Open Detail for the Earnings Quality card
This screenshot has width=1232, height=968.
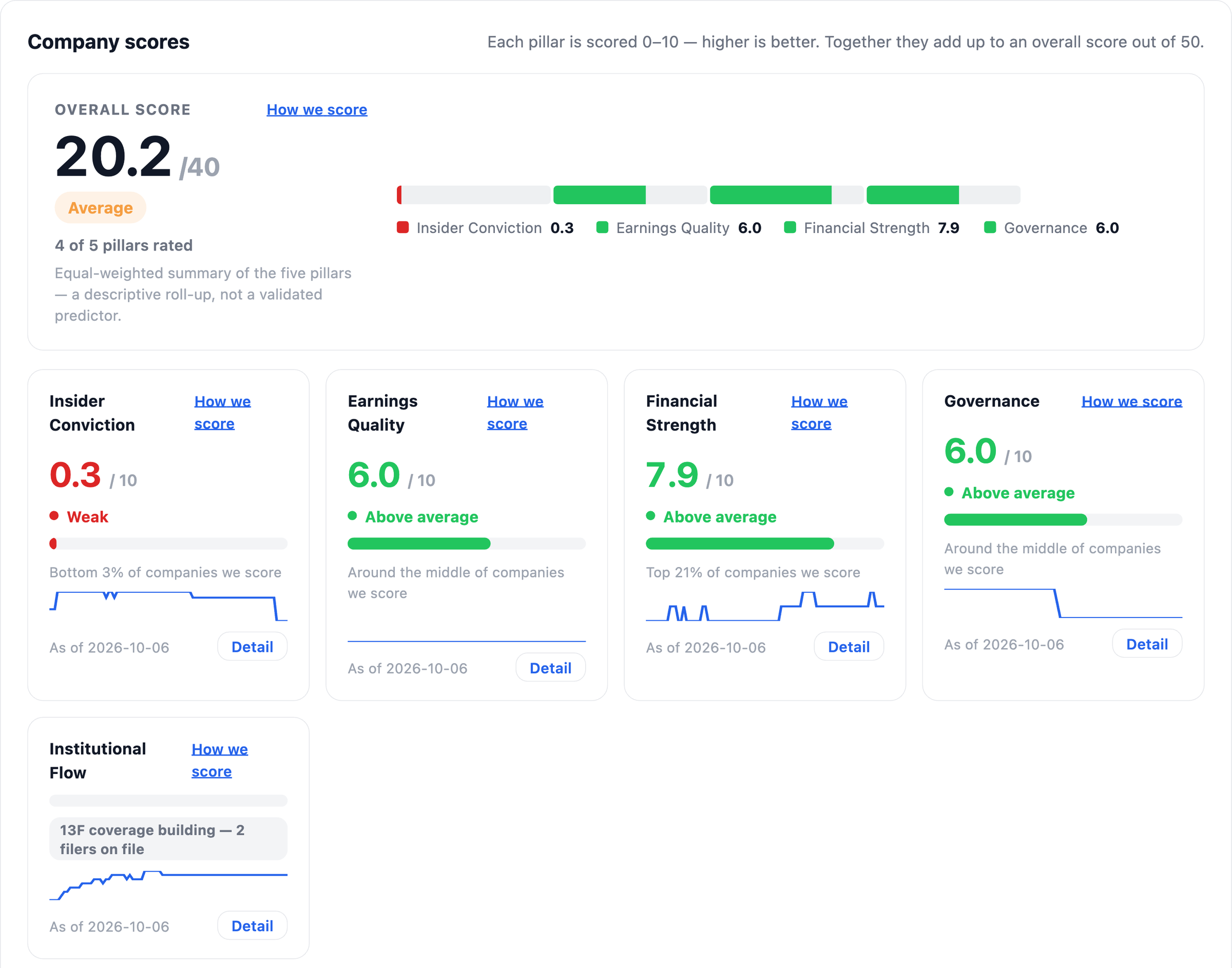[x=550, y=668]
